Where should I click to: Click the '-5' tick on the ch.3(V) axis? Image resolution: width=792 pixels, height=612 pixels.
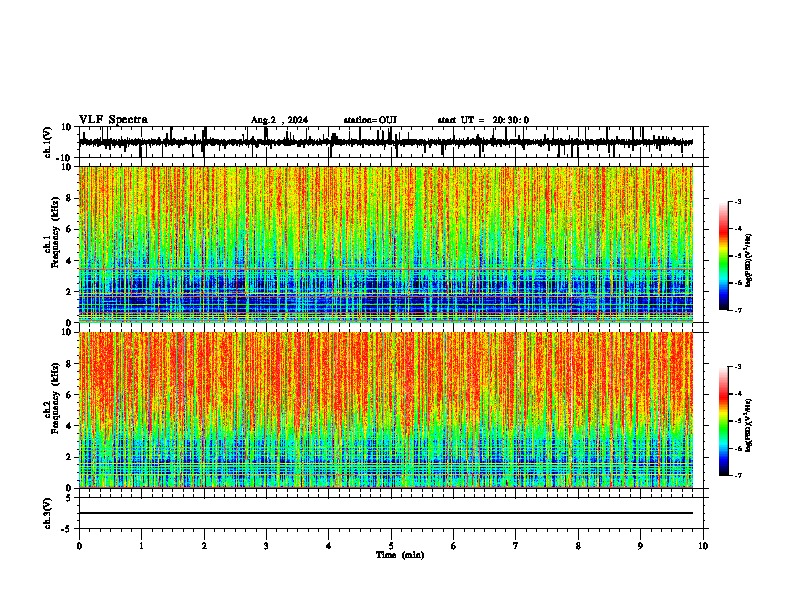(x=68, y=529)
